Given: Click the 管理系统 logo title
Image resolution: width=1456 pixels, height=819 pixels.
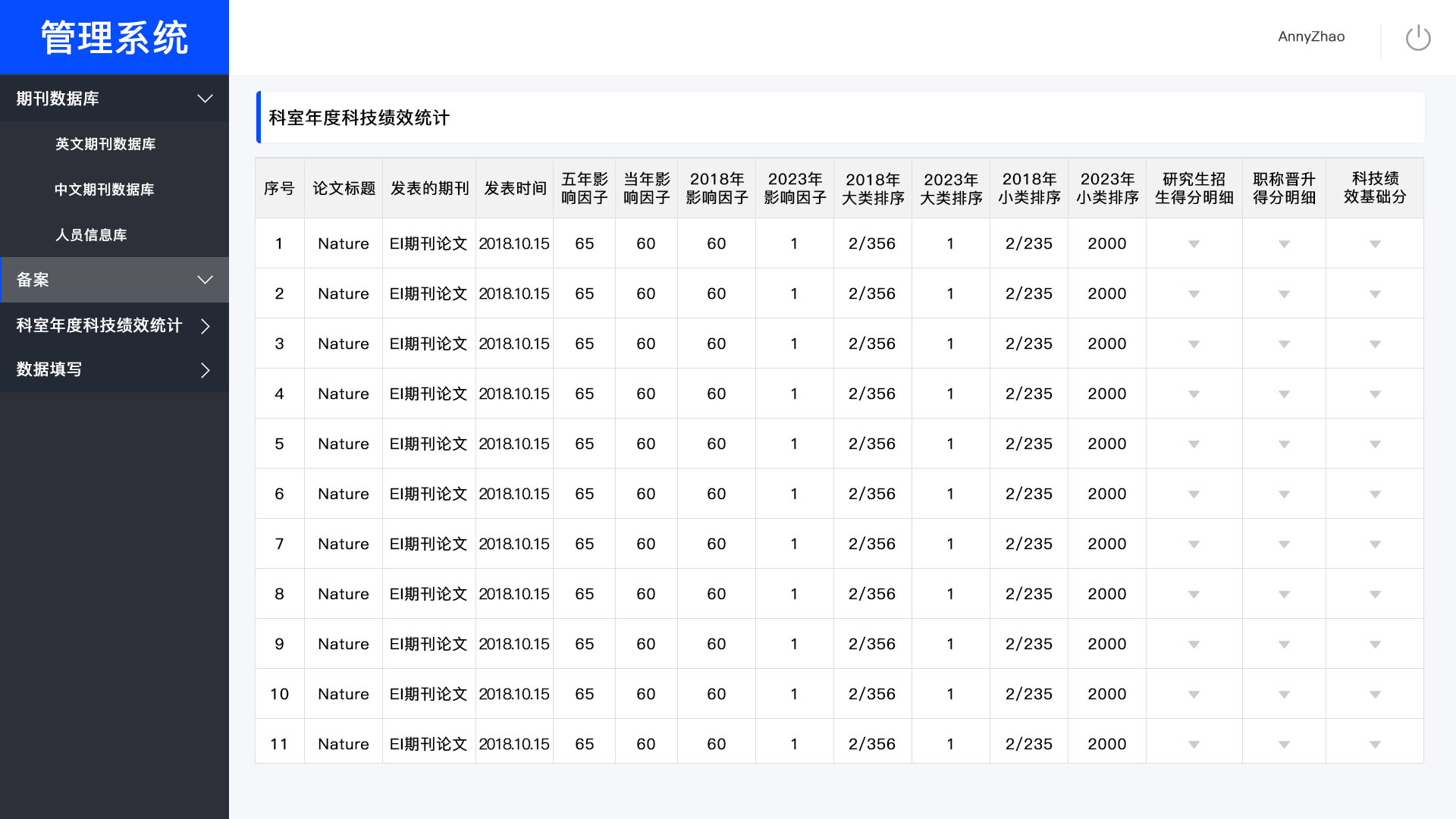Looking at the screenshot, I should tap(114, 38).
